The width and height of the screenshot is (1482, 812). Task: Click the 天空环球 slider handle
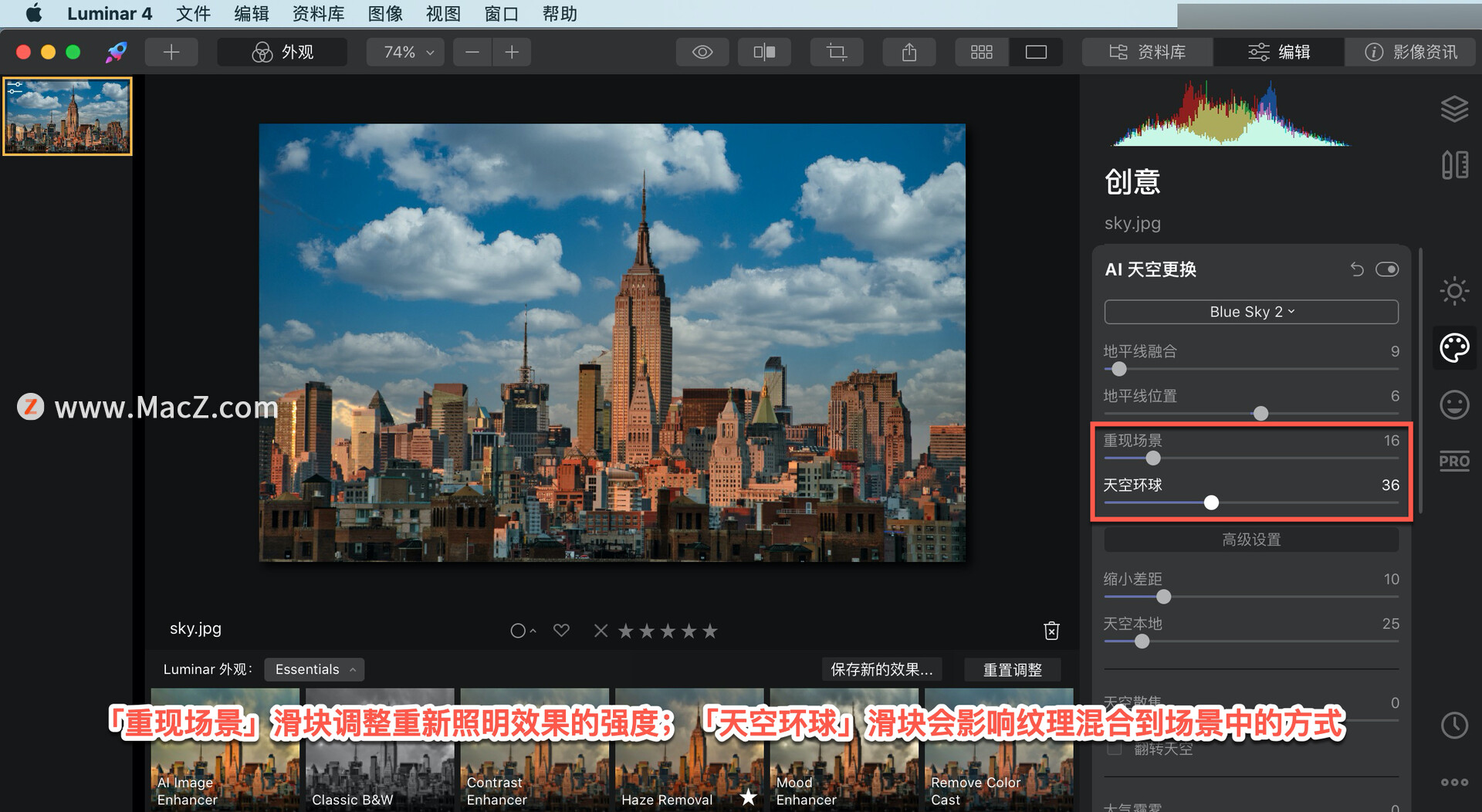[x=1212, y=503]
